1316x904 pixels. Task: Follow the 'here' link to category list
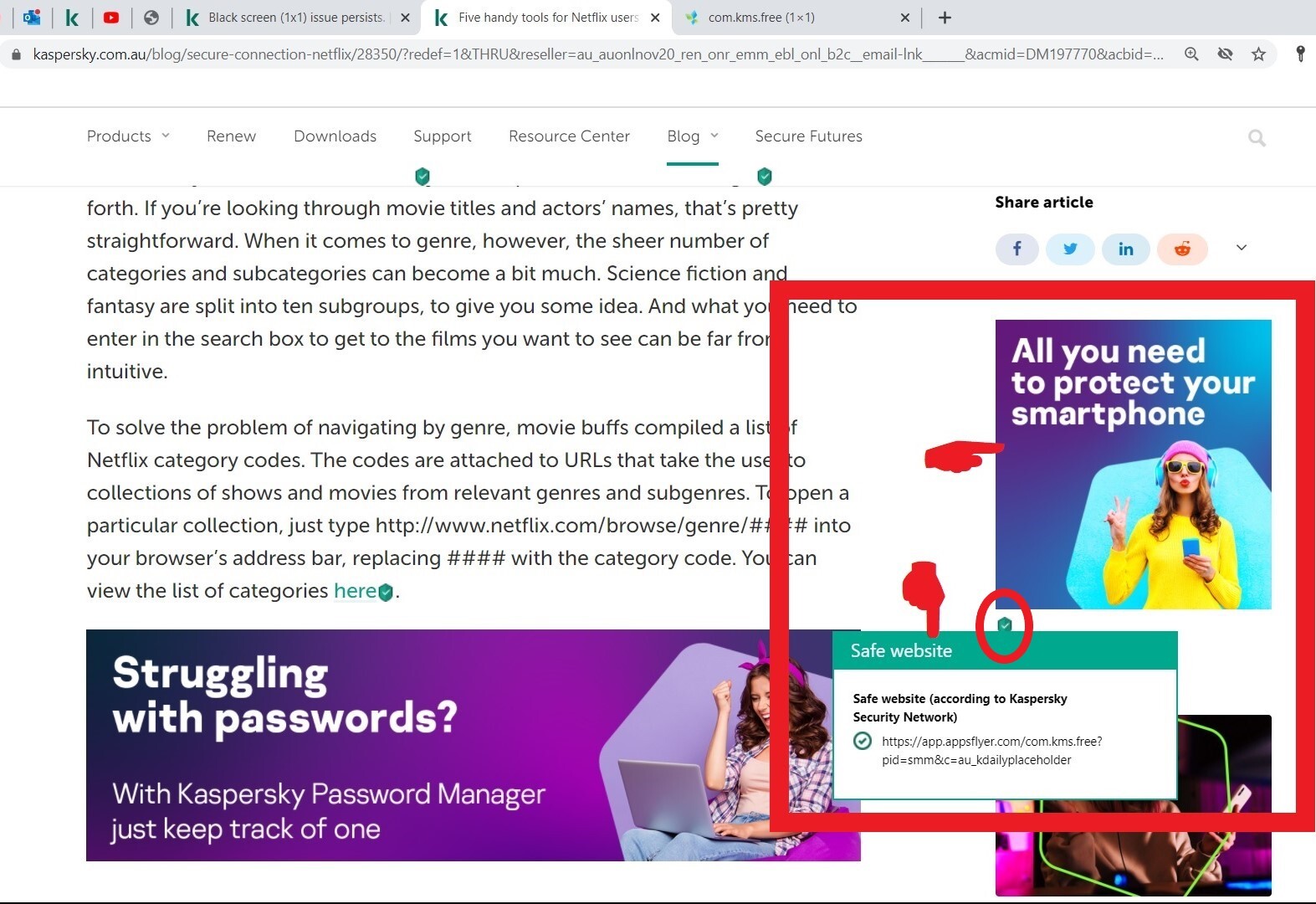(355, 591)
